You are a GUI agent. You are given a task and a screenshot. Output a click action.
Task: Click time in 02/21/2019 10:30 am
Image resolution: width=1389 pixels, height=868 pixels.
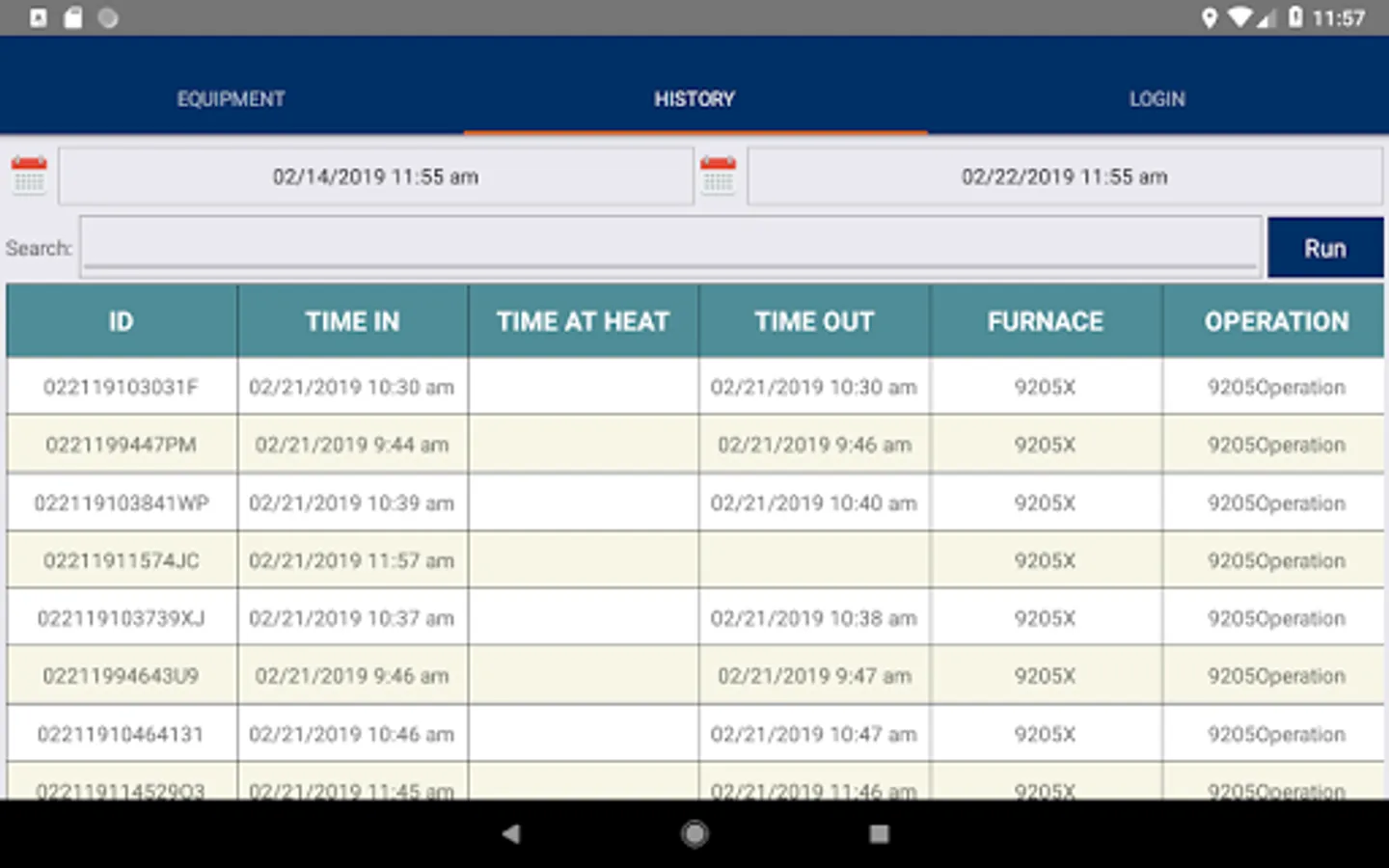click(x=352, y=387)
